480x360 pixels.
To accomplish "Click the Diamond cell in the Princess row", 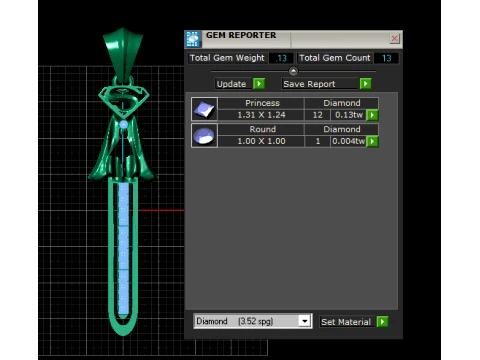I will pyautogui.click(x=342, y=103).
